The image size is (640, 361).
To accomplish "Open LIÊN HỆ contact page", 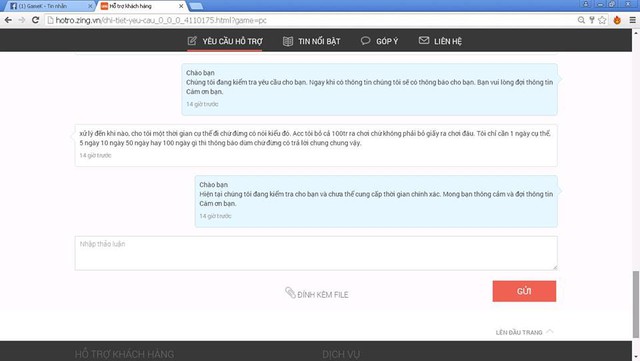I will [440, 41].
